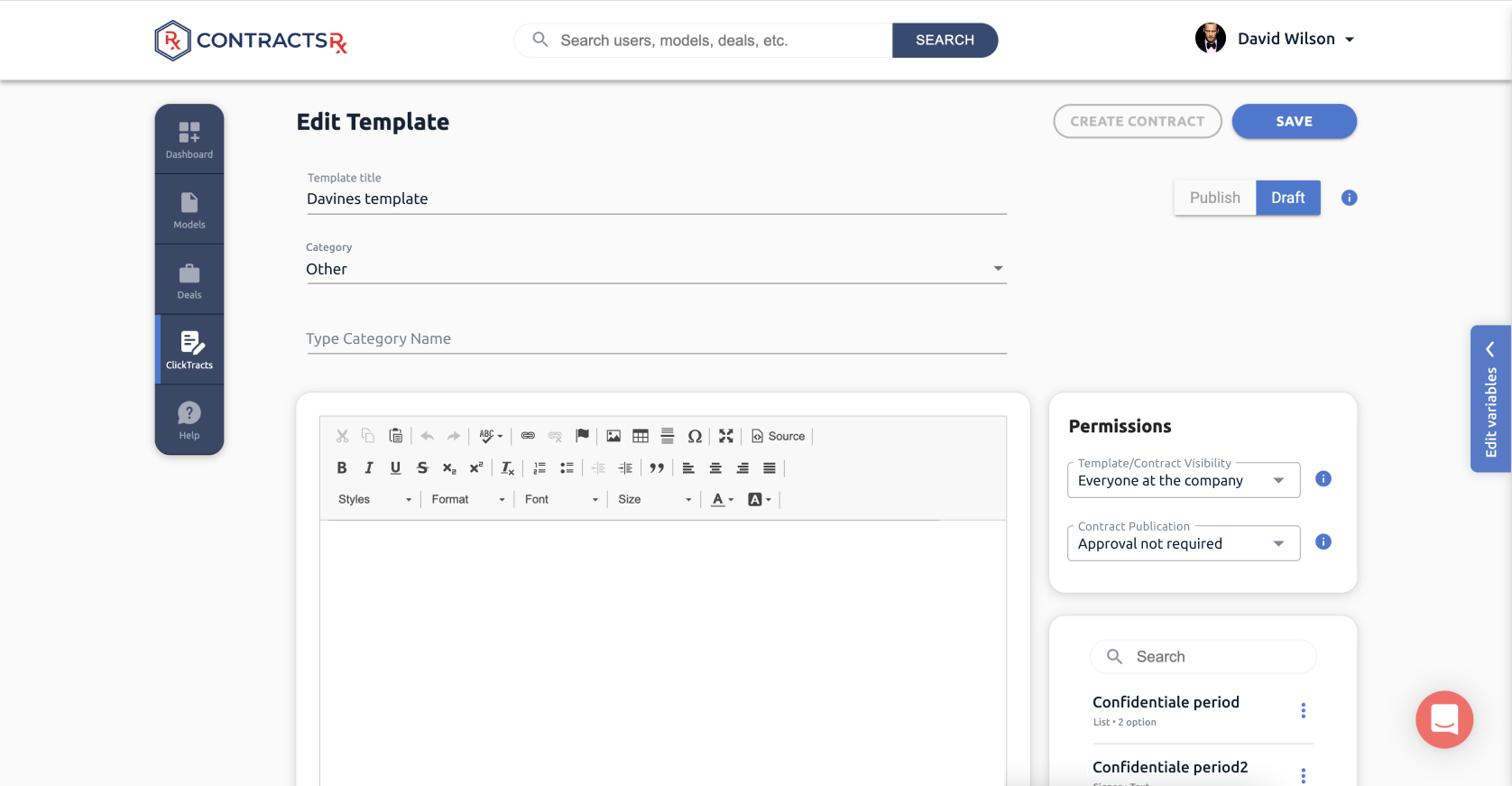Justify the text
The height and width of the screenshot is (786, 1512).
pyautogui.click(x=770, y=467)
